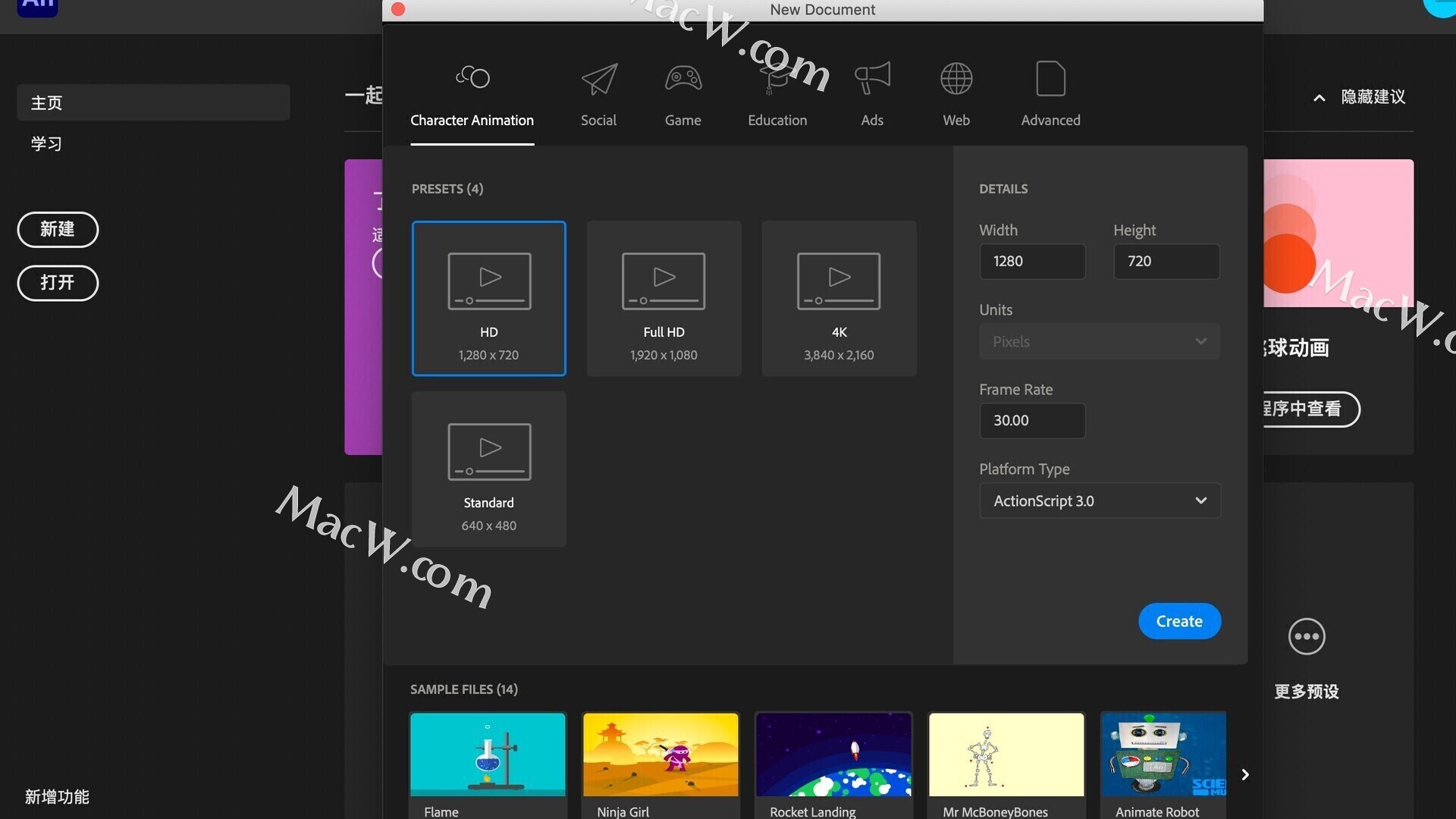The image size is (1456, 819).
Task: Open the Ninja Girl sample file
Action: tap(661, 766)
